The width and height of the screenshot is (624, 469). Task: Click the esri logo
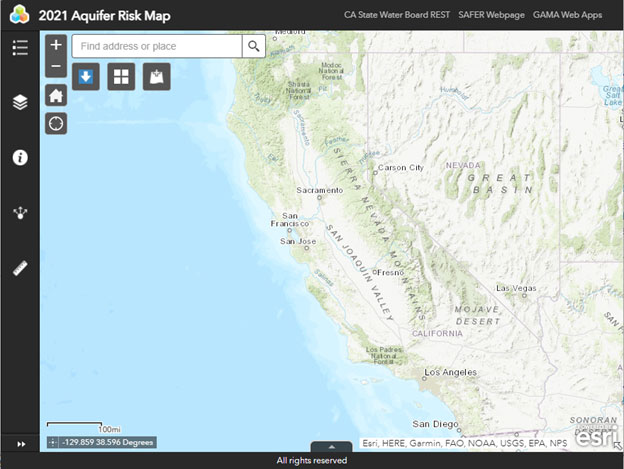pyautogui.click(x=596, y=436)
